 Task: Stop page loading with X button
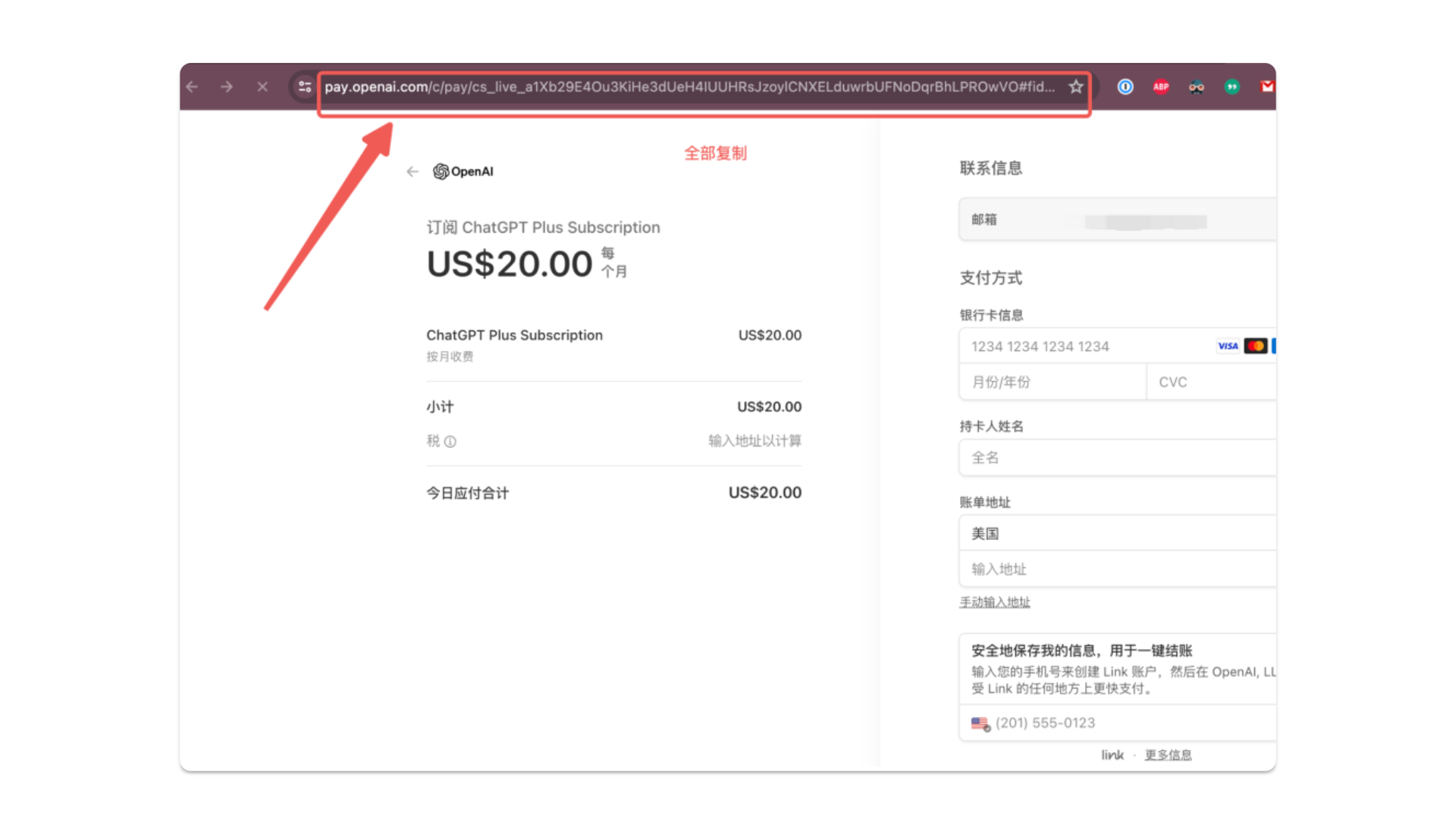[262, 87]
